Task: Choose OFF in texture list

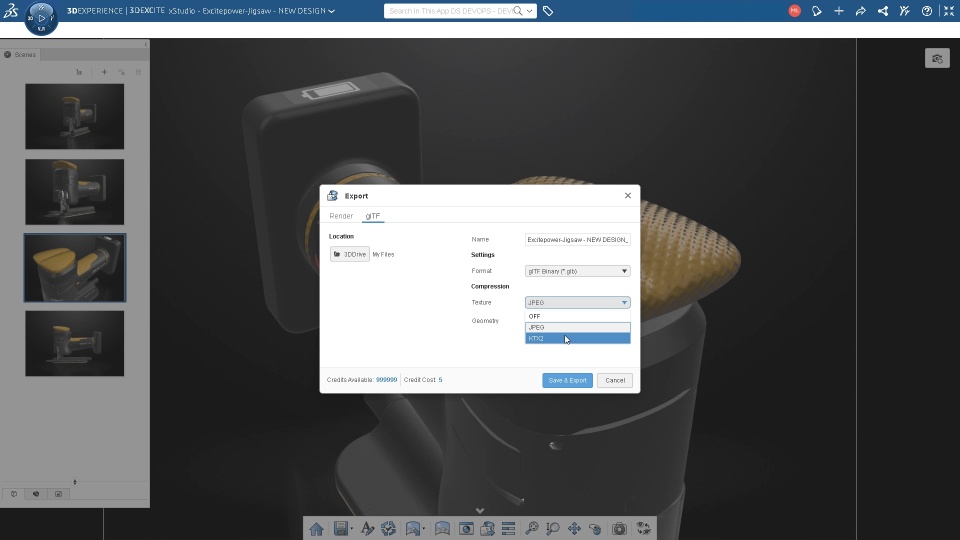Action: coord(577,317)
